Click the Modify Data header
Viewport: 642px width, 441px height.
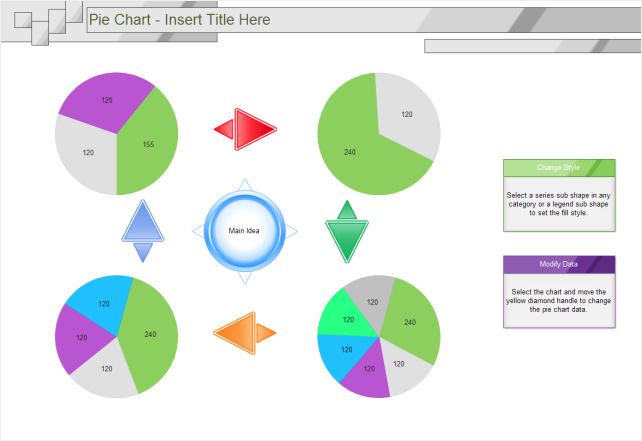point(559,265)
